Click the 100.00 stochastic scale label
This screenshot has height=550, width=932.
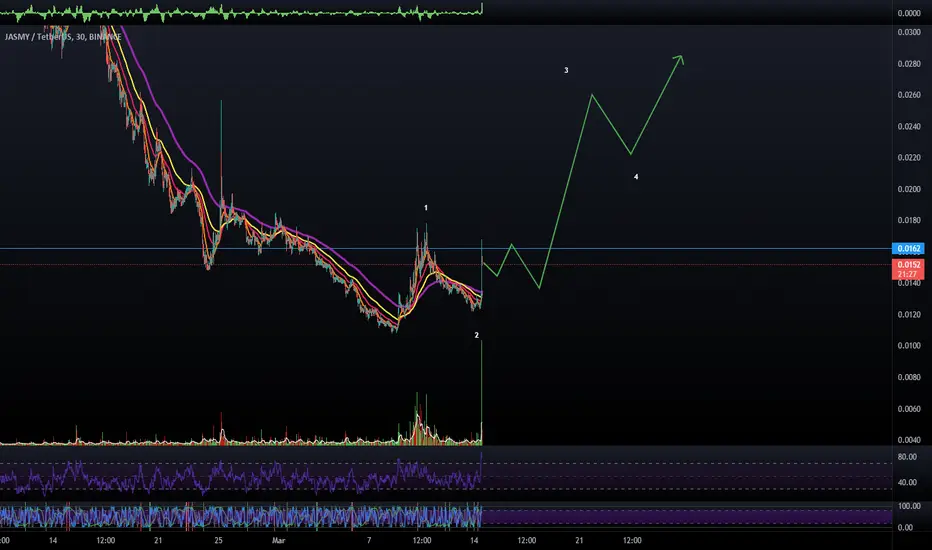(909, 506)
